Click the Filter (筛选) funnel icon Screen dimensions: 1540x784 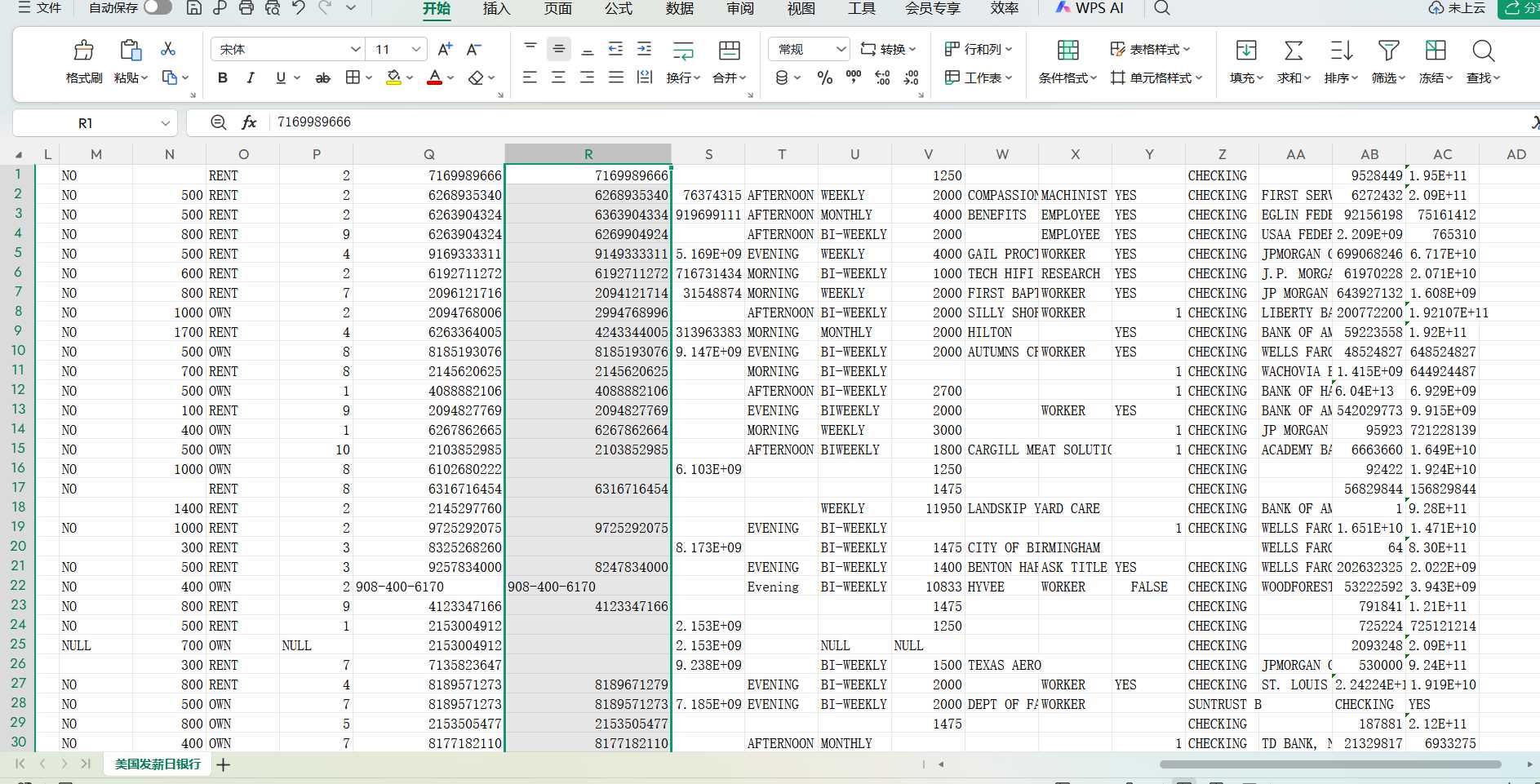point(1388,51)
